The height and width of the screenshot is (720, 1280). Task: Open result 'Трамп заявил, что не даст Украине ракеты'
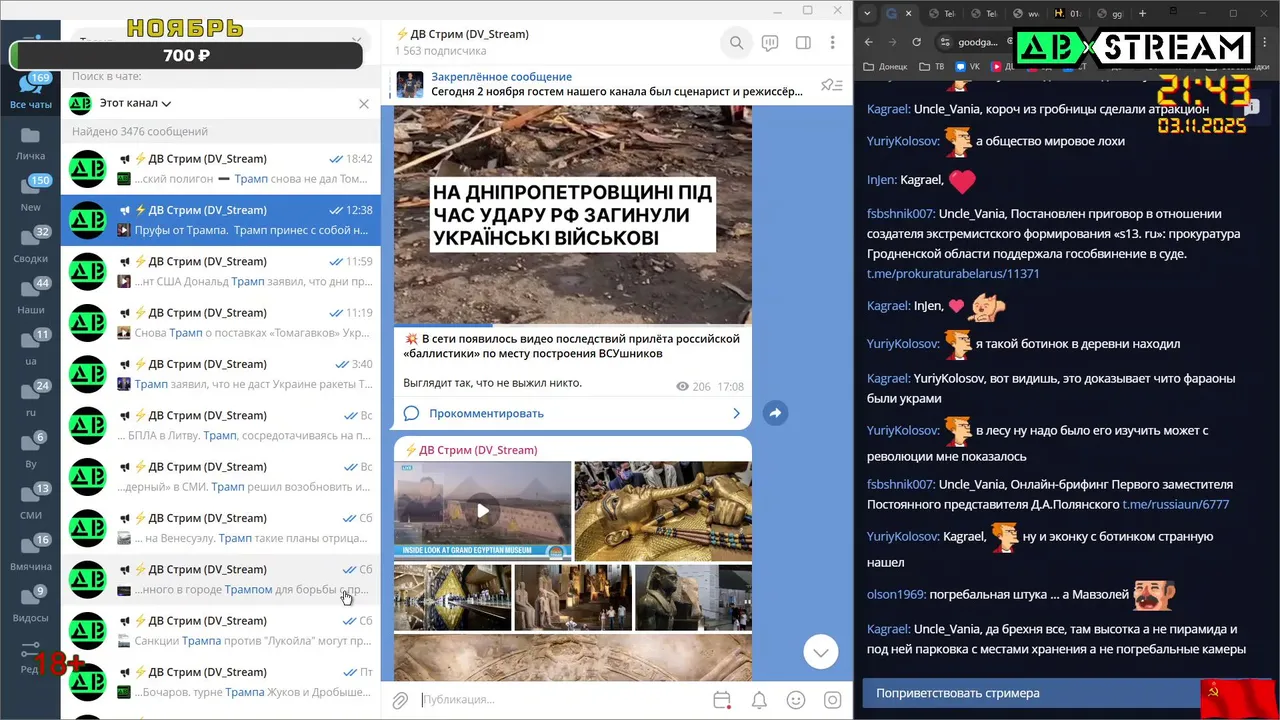click(221, 374)
